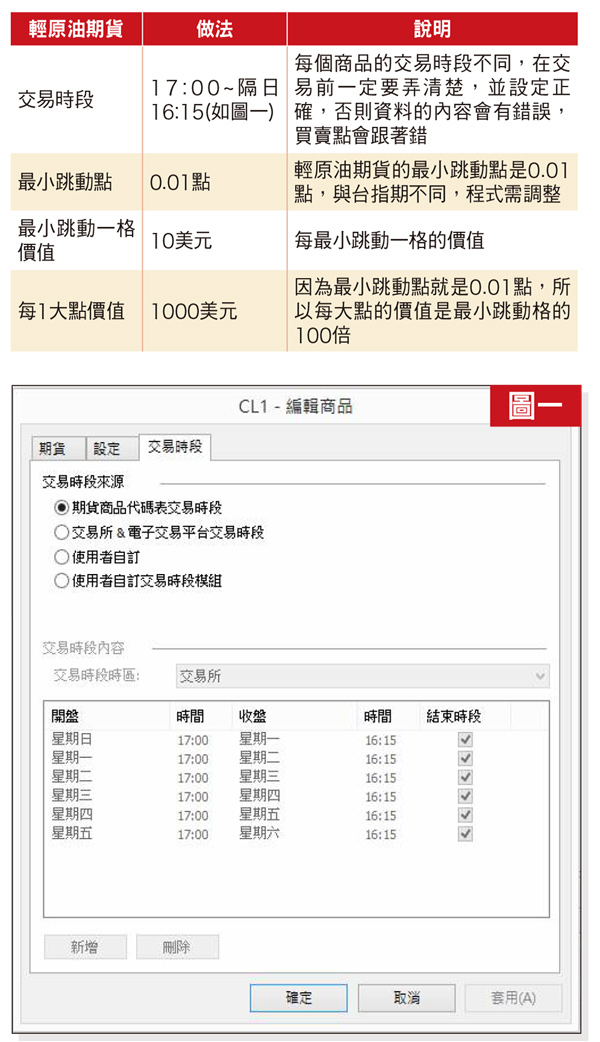Switch to the 期貨 tab

(x=58, y=449)
